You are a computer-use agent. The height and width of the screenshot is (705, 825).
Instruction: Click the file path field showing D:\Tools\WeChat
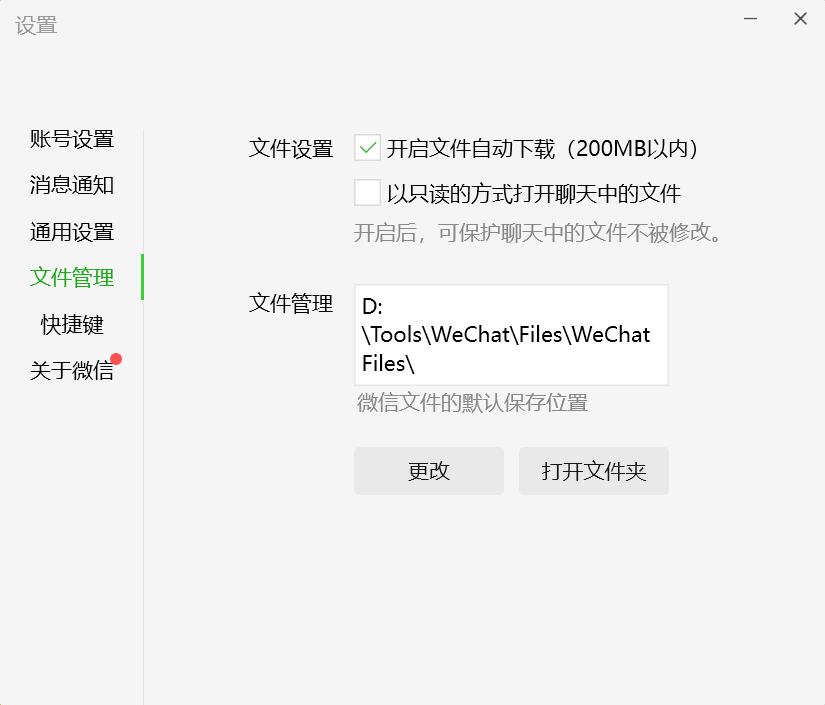point(511,335)
